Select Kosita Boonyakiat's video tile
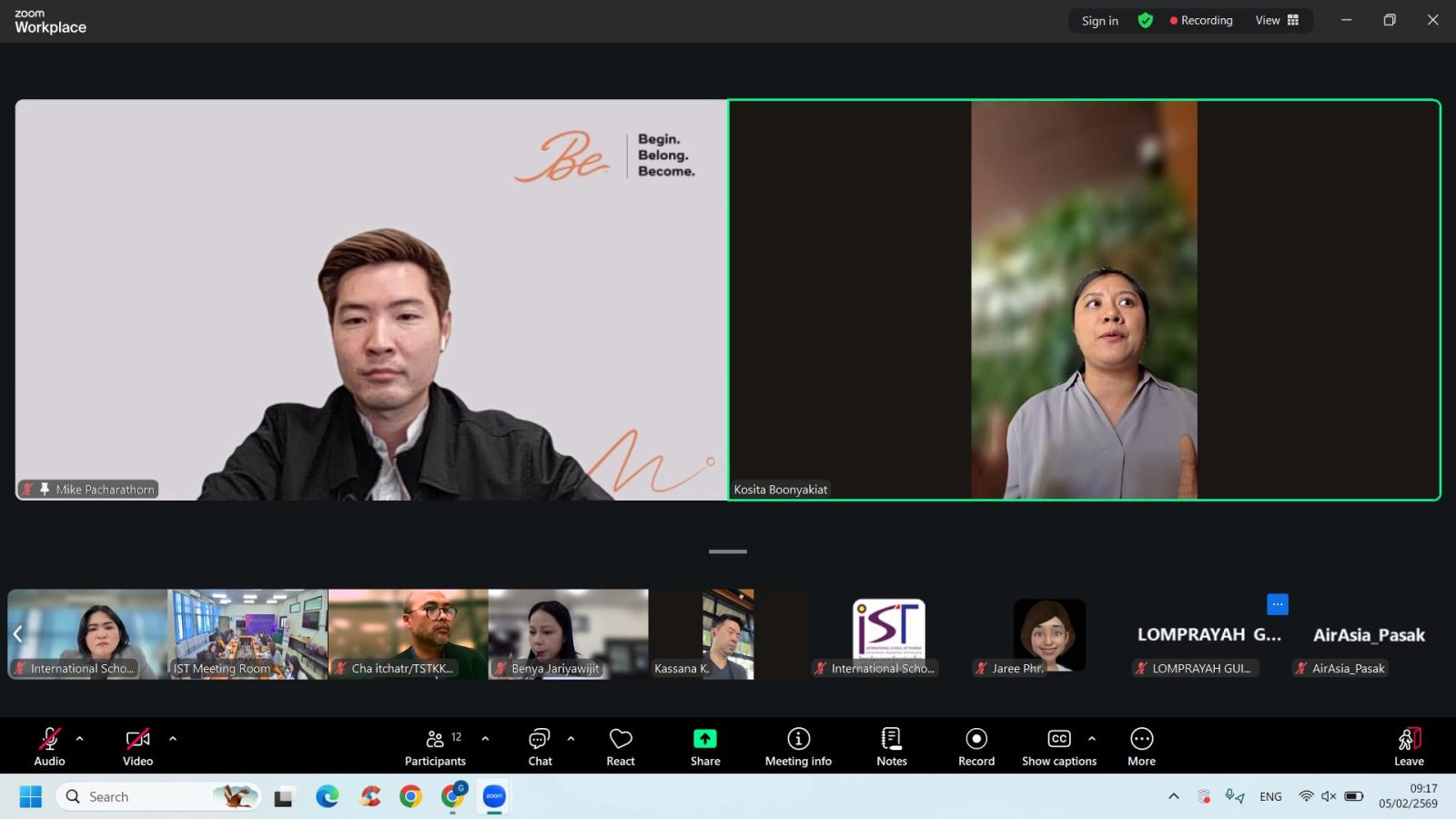The height and width of the screenshot is (819, 1456). coord(1084,299)
